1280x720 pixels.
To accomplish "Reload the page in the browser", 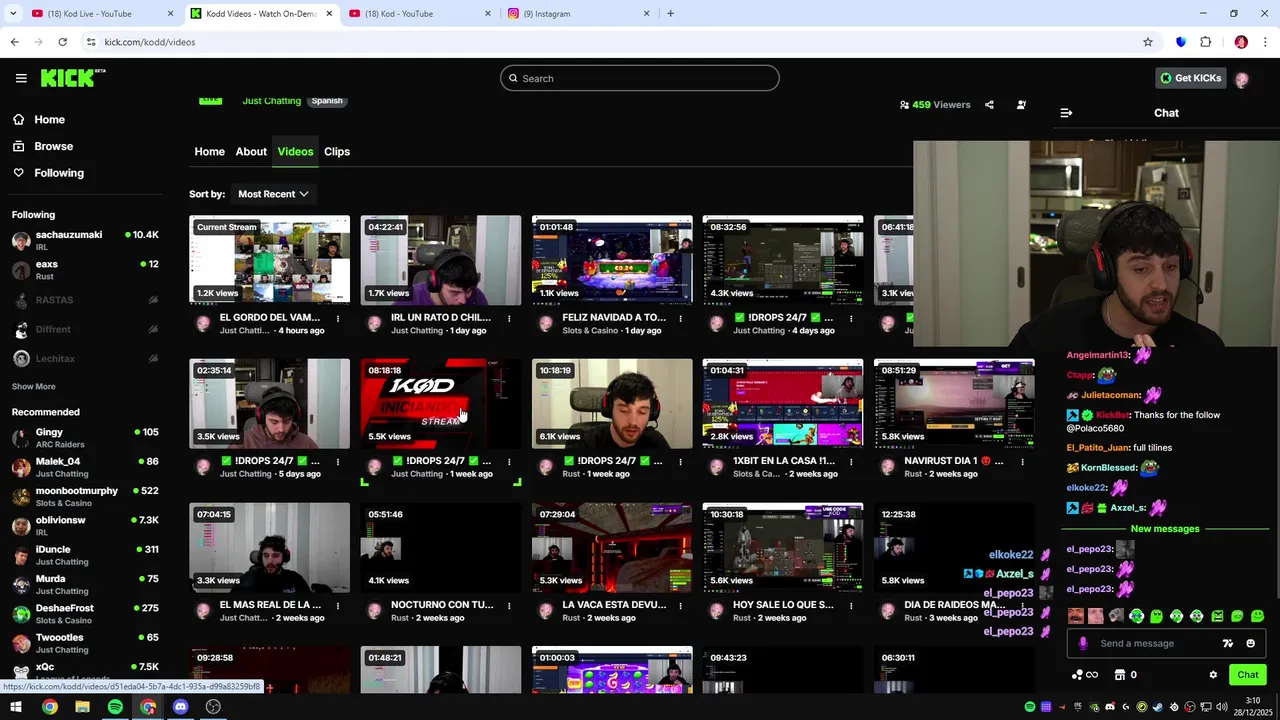I will click(62, 42).
